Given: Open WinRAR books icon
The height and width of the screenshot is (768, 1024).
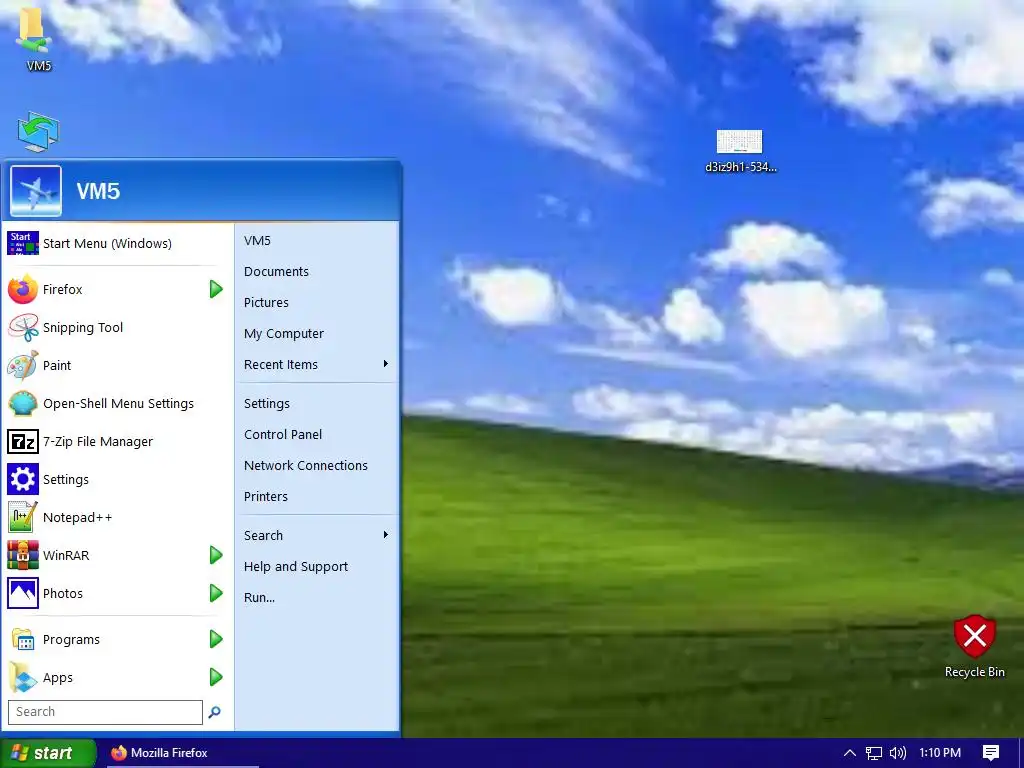Looking at the screenshot, I should [23, 555].
